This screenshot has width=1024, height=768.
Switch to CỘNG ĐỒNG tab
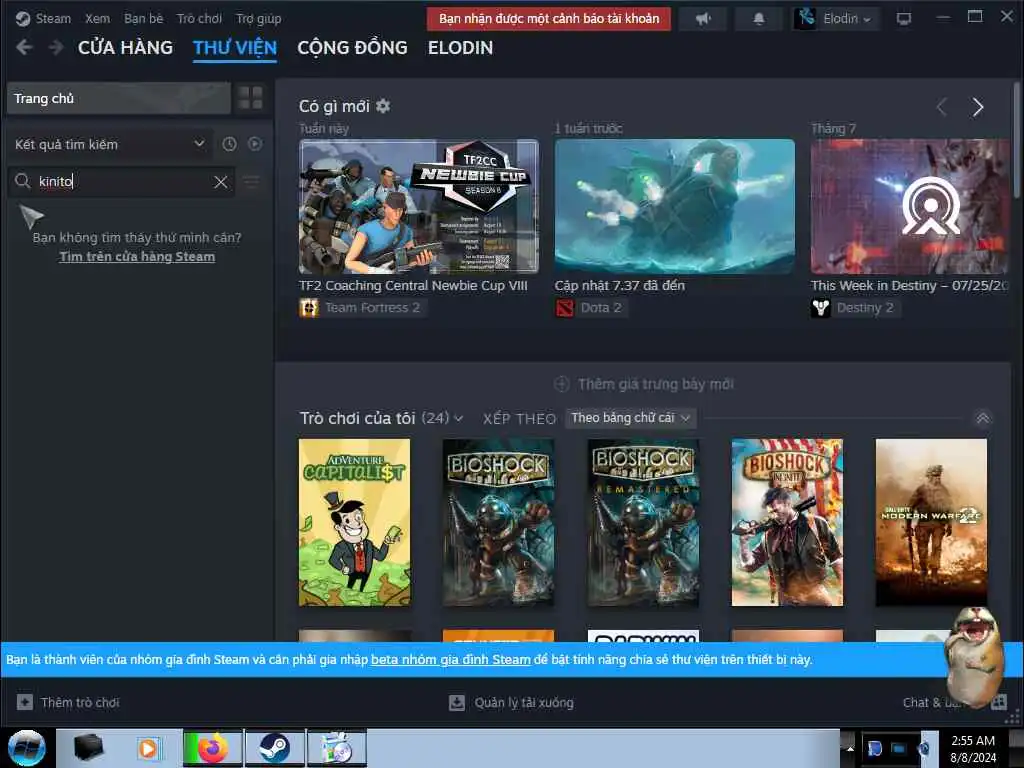(x=353, y=48)
